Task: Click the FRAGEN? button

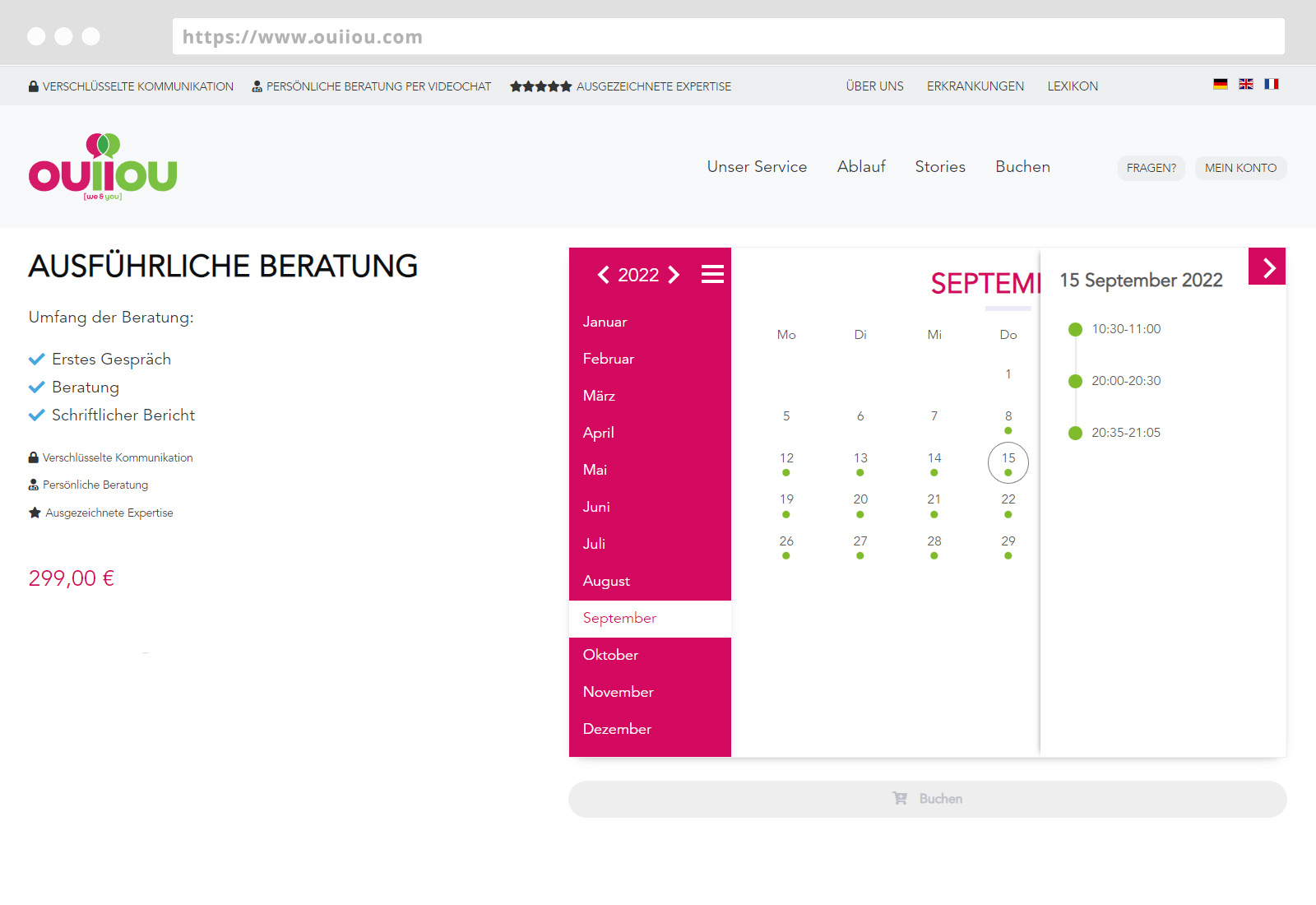Action: [x=1151, y=168]
